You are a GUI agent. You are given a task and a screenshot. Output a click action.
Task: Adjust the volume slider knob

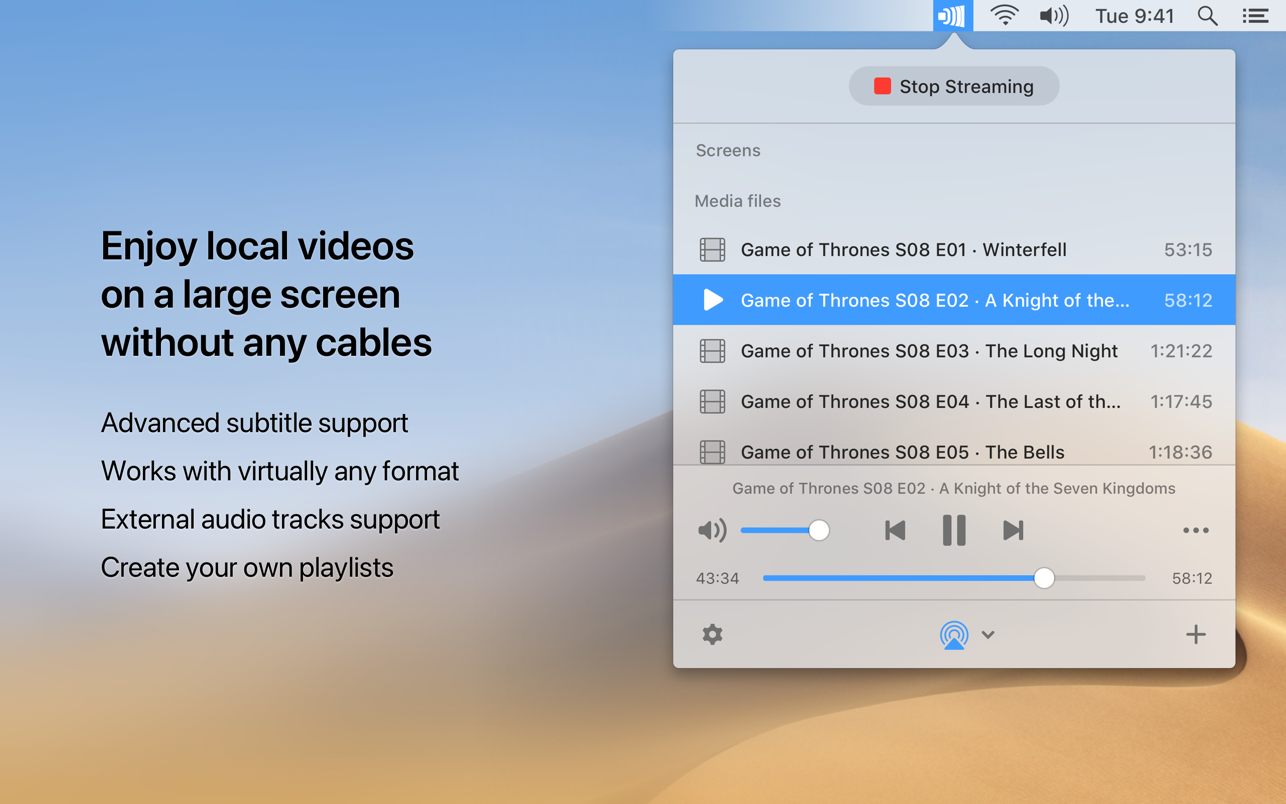(818, 530)
